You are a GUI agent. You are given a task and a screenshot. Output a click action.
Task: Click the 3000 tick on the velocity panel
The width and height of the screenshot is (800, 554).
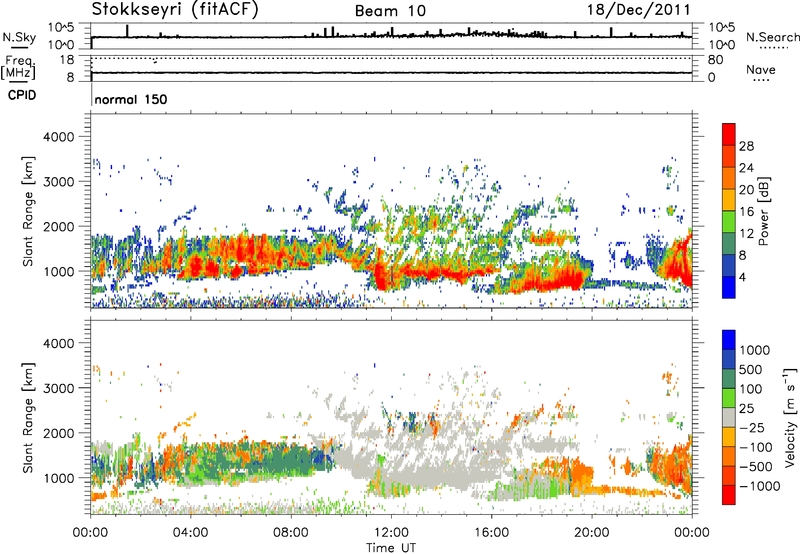tap(58, 388)
